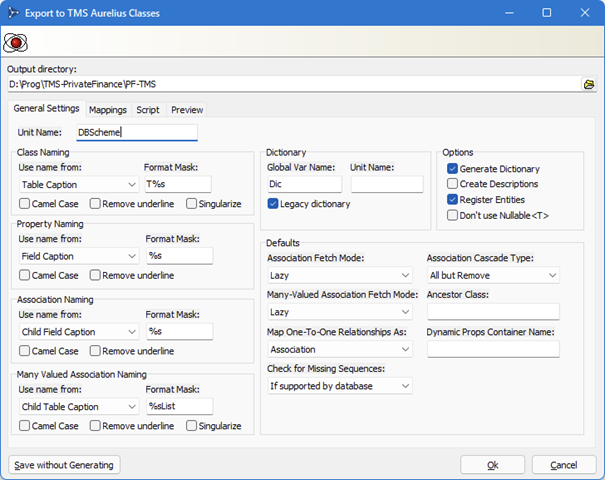The height and width of the screenshot is (480, 605).
Task: Minimize the Export dialog window
Action: pyautogui.click(x=509, y=13)
